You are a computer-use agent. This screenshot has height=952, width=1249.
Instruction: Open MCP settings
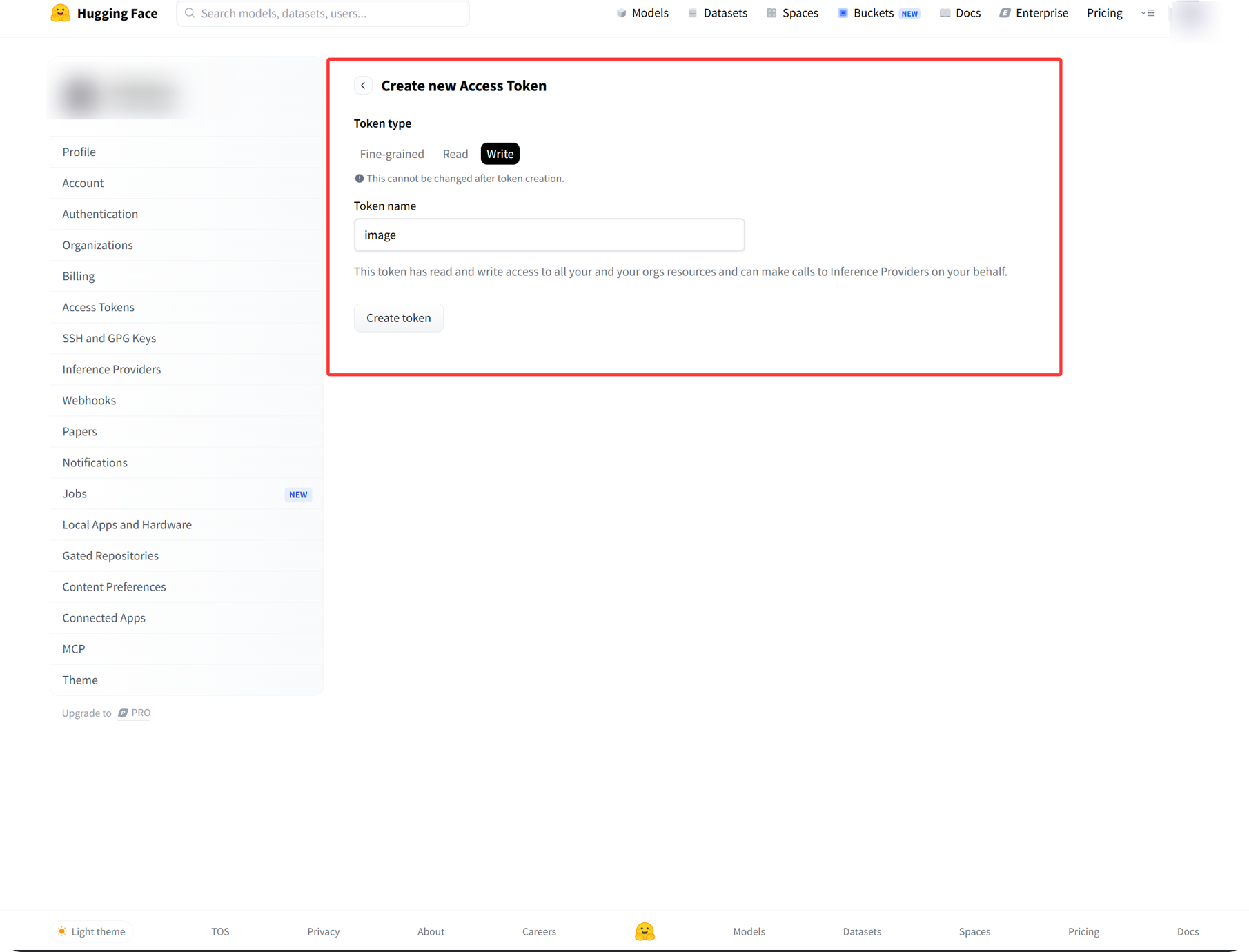pyautogui.click(x=186, y=648)
